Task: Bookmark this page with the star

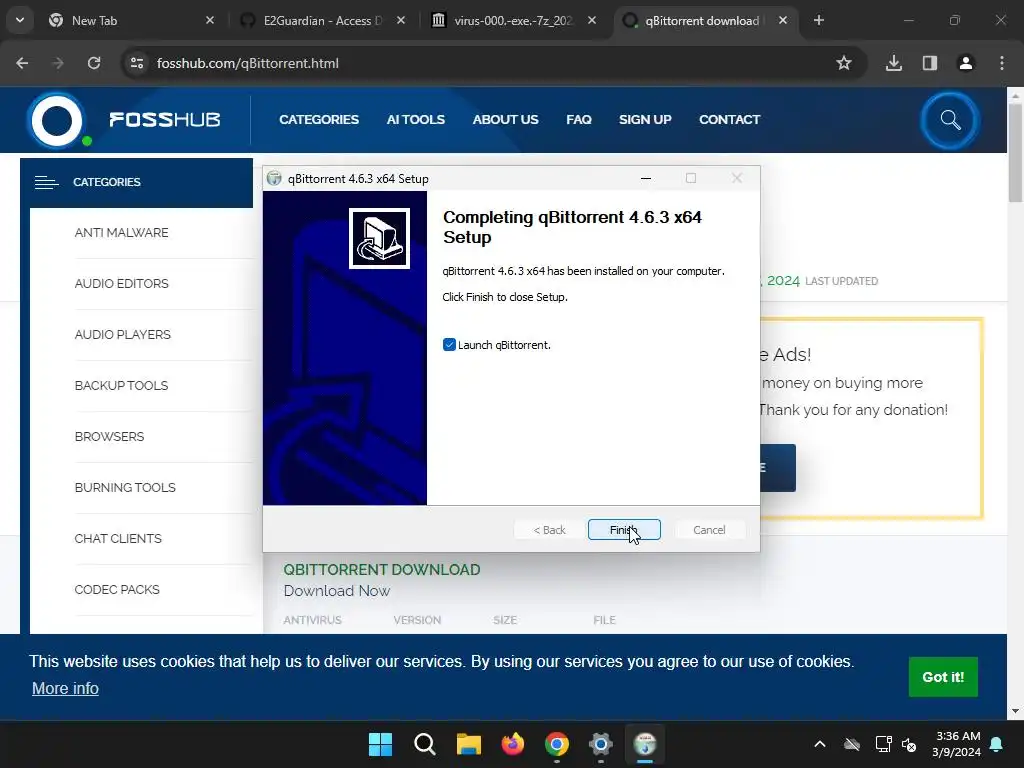Action: (844, 63)
